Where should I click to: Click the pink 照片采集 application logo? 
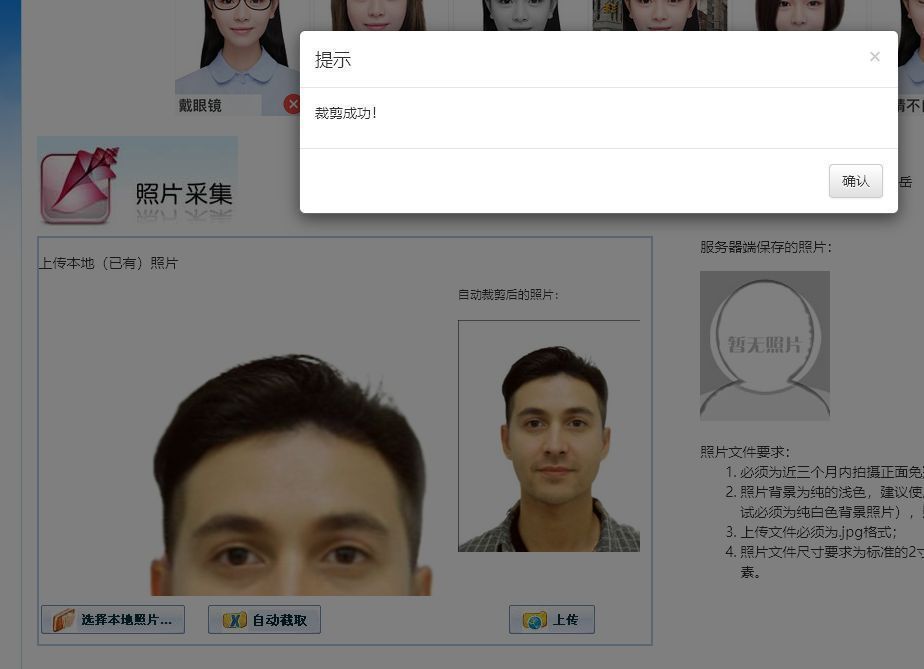(137, 180)
